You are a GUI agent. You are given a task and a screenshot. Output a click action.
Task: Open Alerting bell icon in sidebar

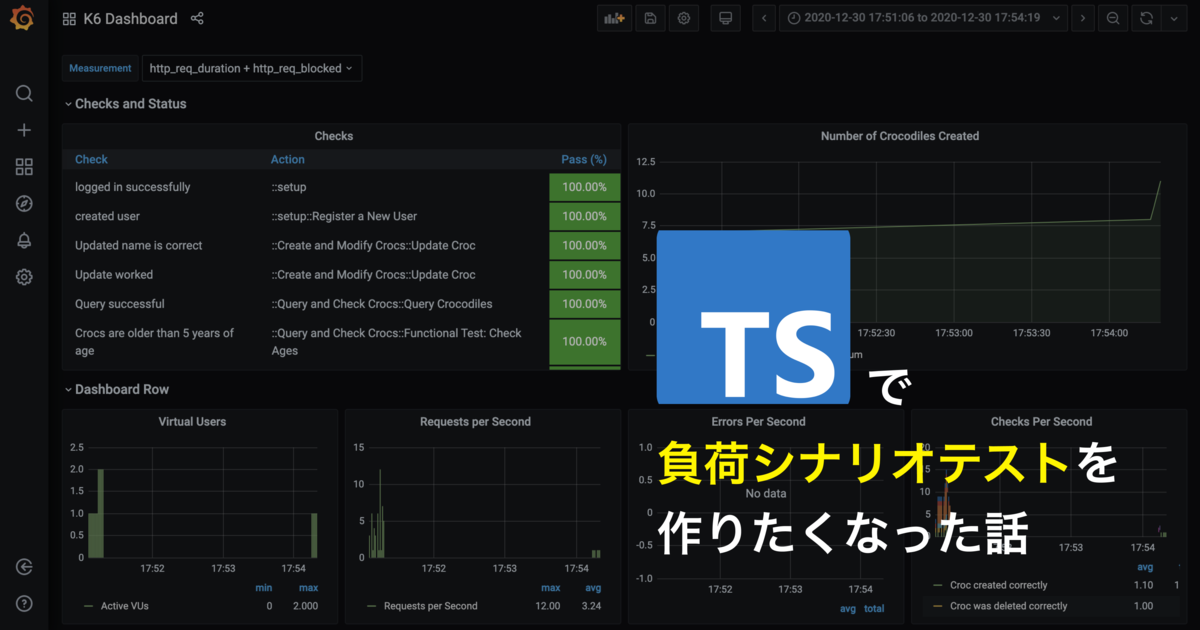click(24, 240)
